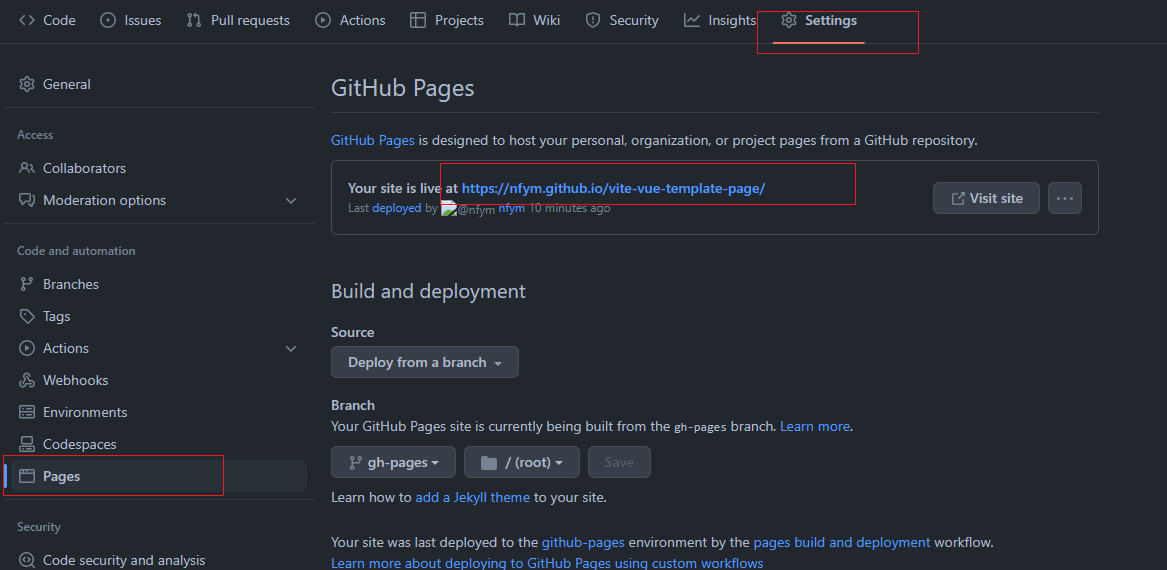Viewport: 1167px width, 570px height.
Task: Go to Pull requests tab
Action: tap(237, 21)
